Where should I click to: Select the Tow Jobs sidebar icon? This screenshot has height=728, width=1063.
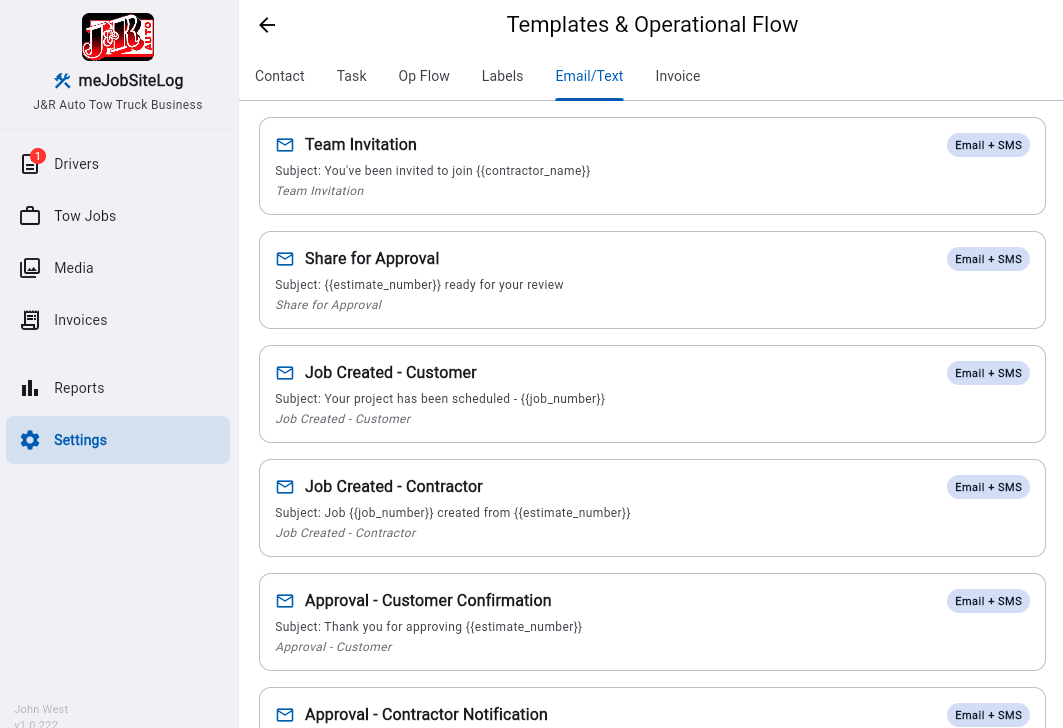coord(30,216)
